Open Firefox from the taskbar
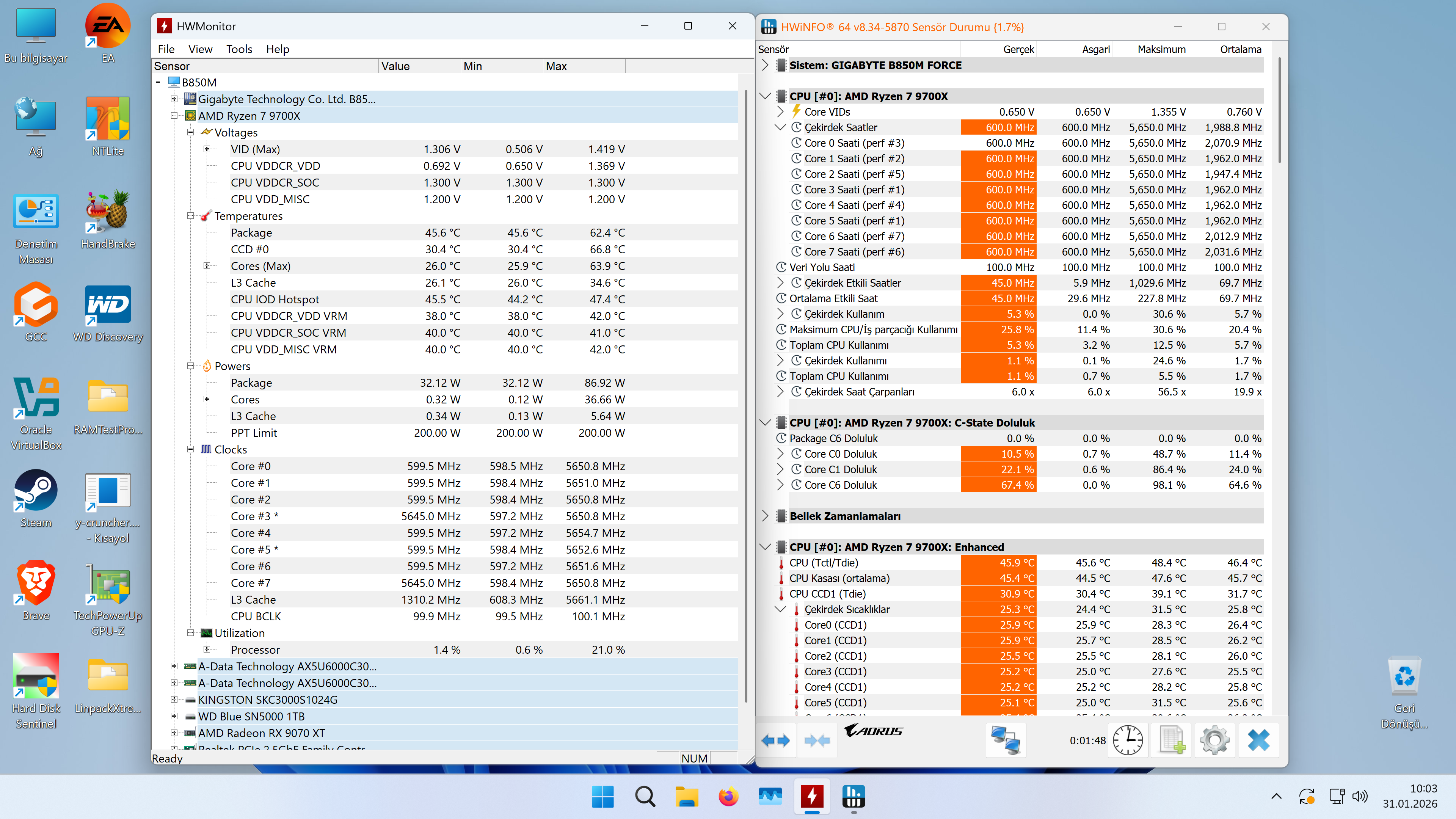 728,797
